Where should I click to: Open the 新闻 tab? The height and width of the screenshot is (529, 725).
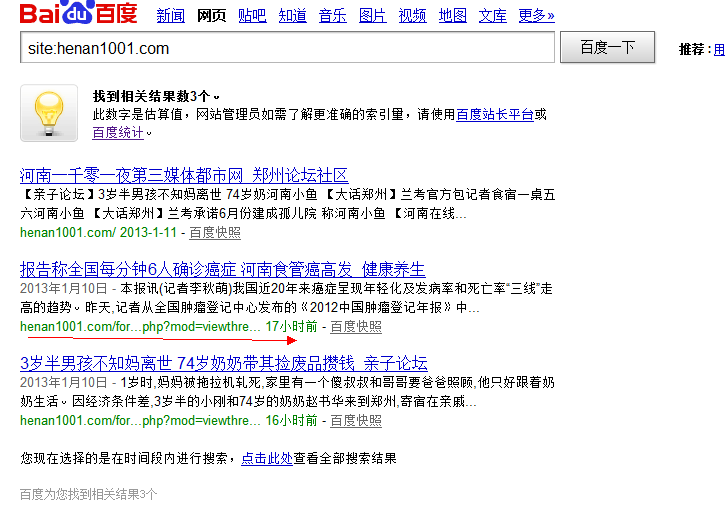pyautogui.click(x=171, y=16)
